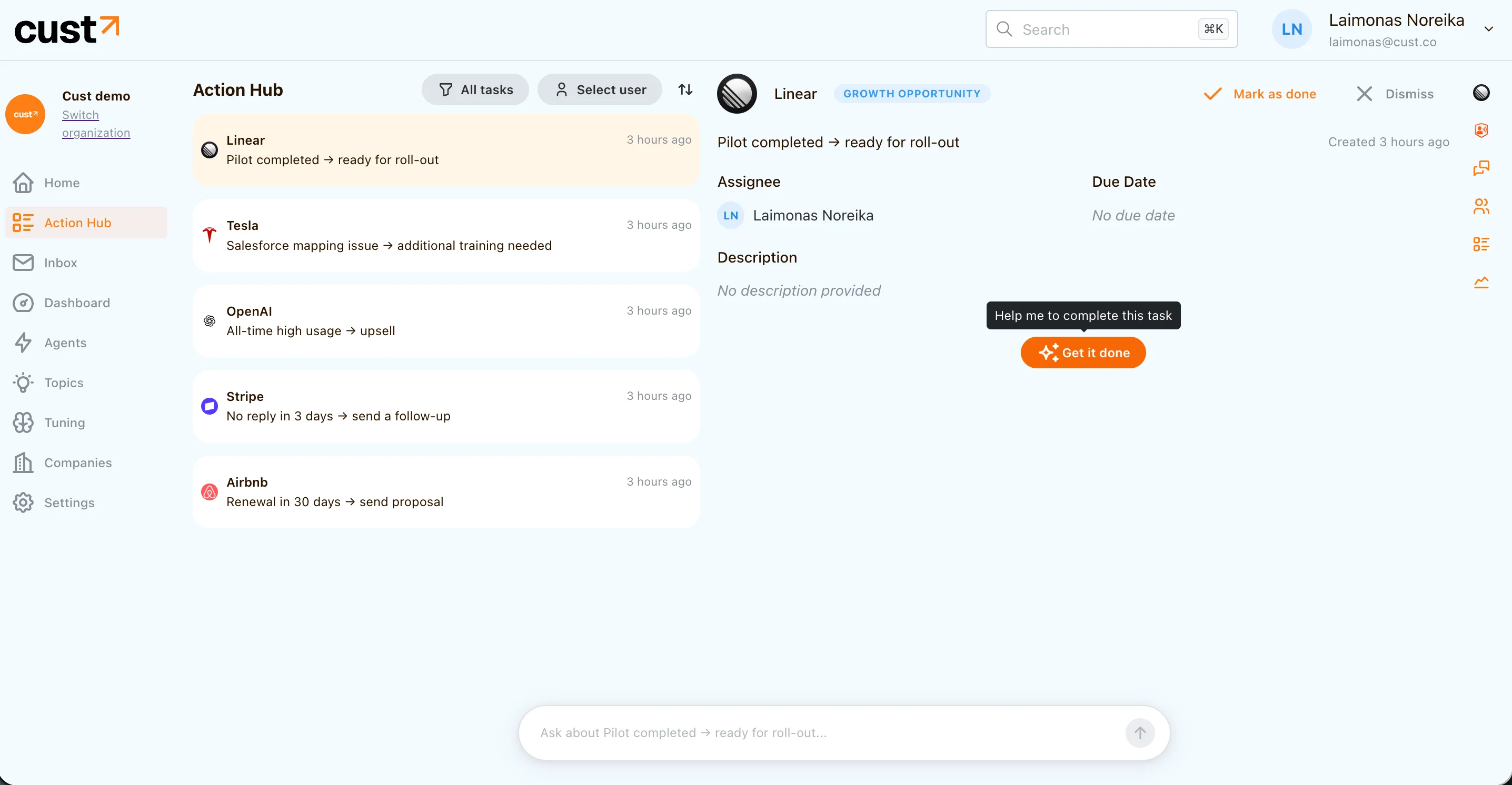Screen dimensions: 1512x785
Task: Open the Tesla Salesforce mapping task
Action: tap(446, 235)
